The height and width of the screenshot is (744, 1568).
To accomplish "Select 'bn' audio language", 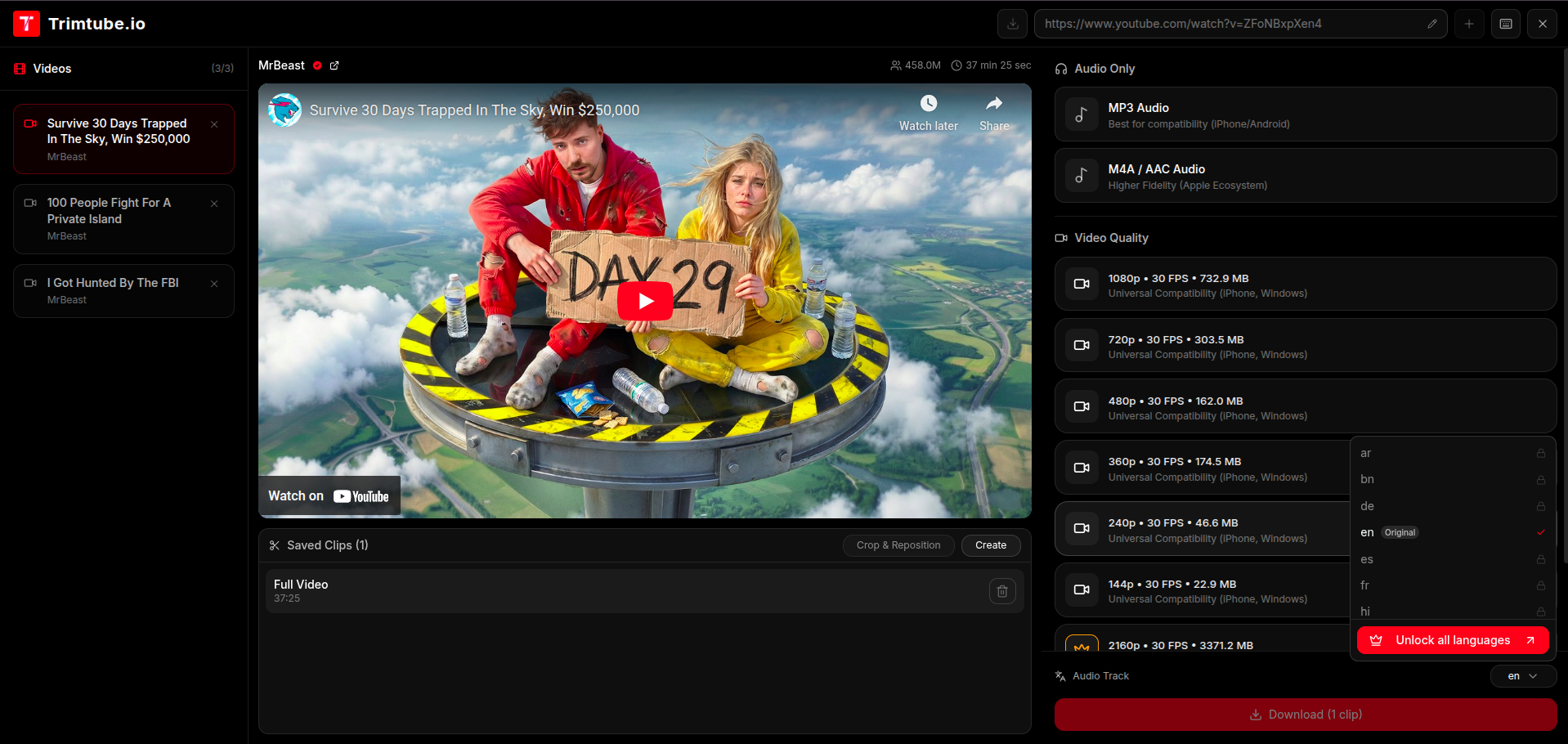I will point(1453,479).
